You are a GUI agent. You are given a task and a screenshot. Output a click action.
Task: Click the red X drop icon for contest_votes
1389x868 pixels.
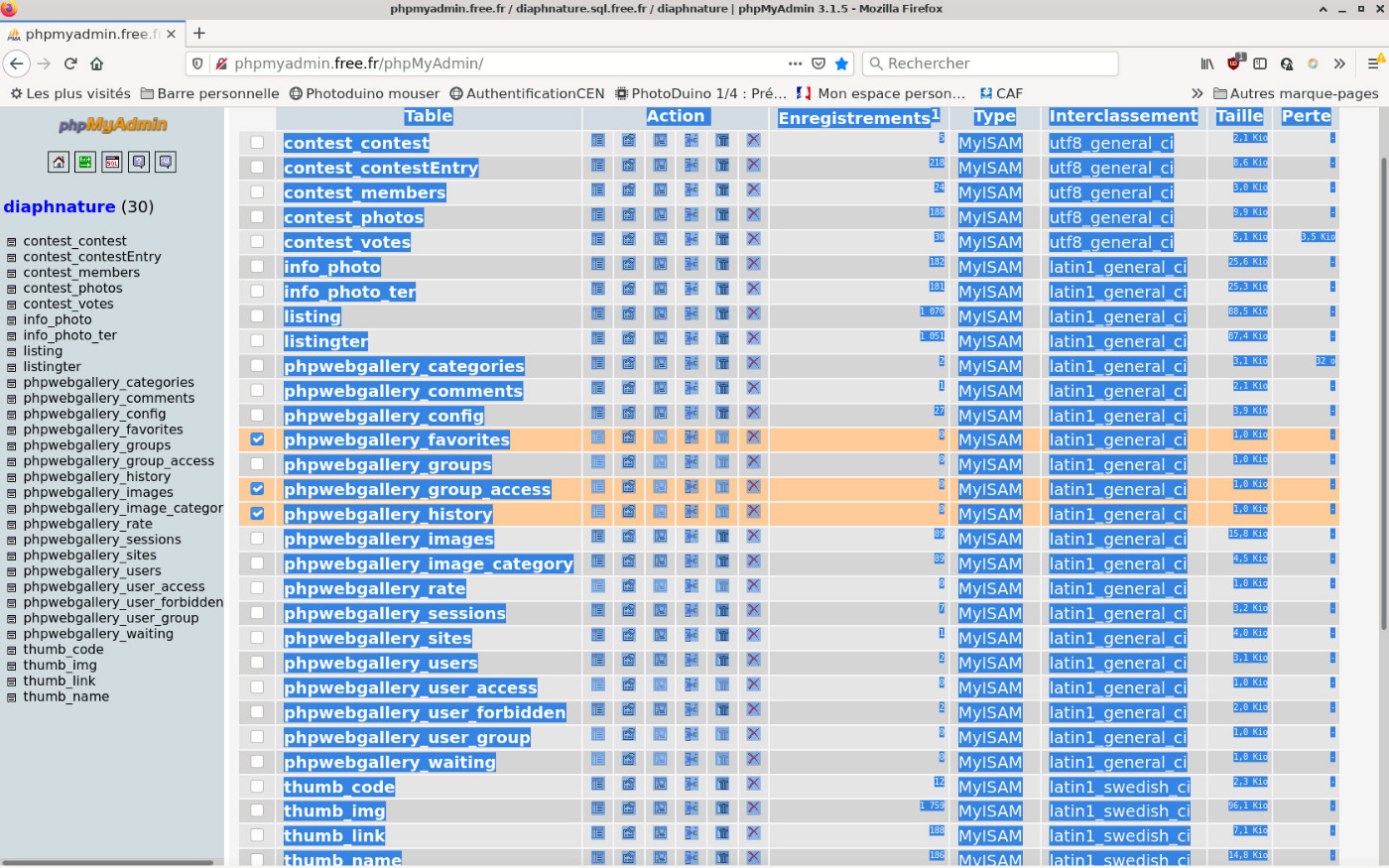click(x=753, y=239)
